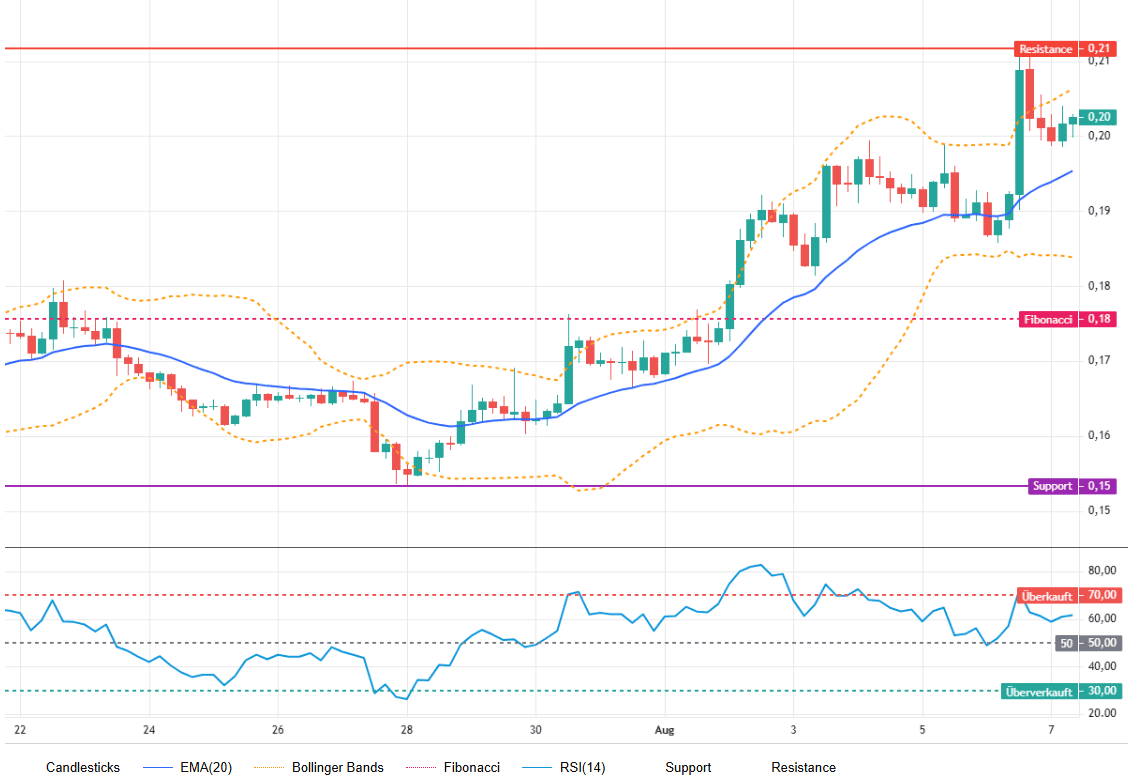Click the light blue RSI(14) legend swatch
This screenshot has height=778, width=1132.
click(x=536, y=768)
